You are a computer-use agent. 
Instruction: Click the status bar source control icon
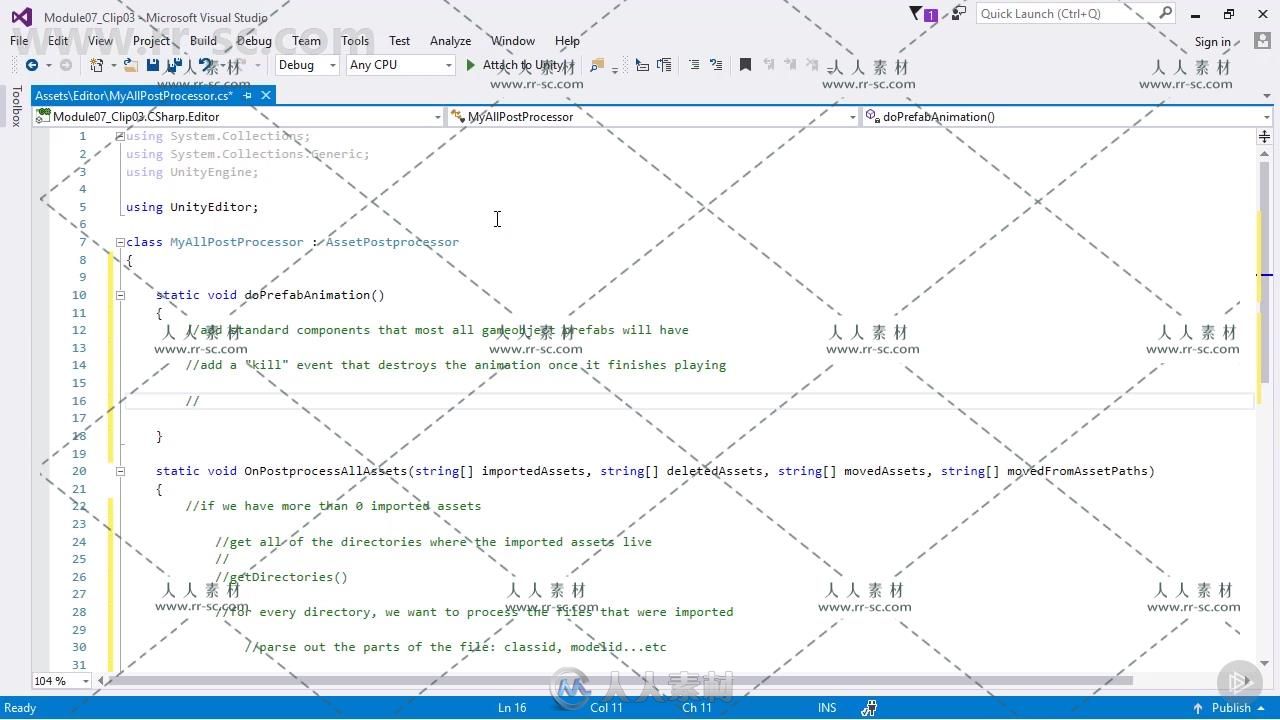pyautogui.click(x=869, y=708)
